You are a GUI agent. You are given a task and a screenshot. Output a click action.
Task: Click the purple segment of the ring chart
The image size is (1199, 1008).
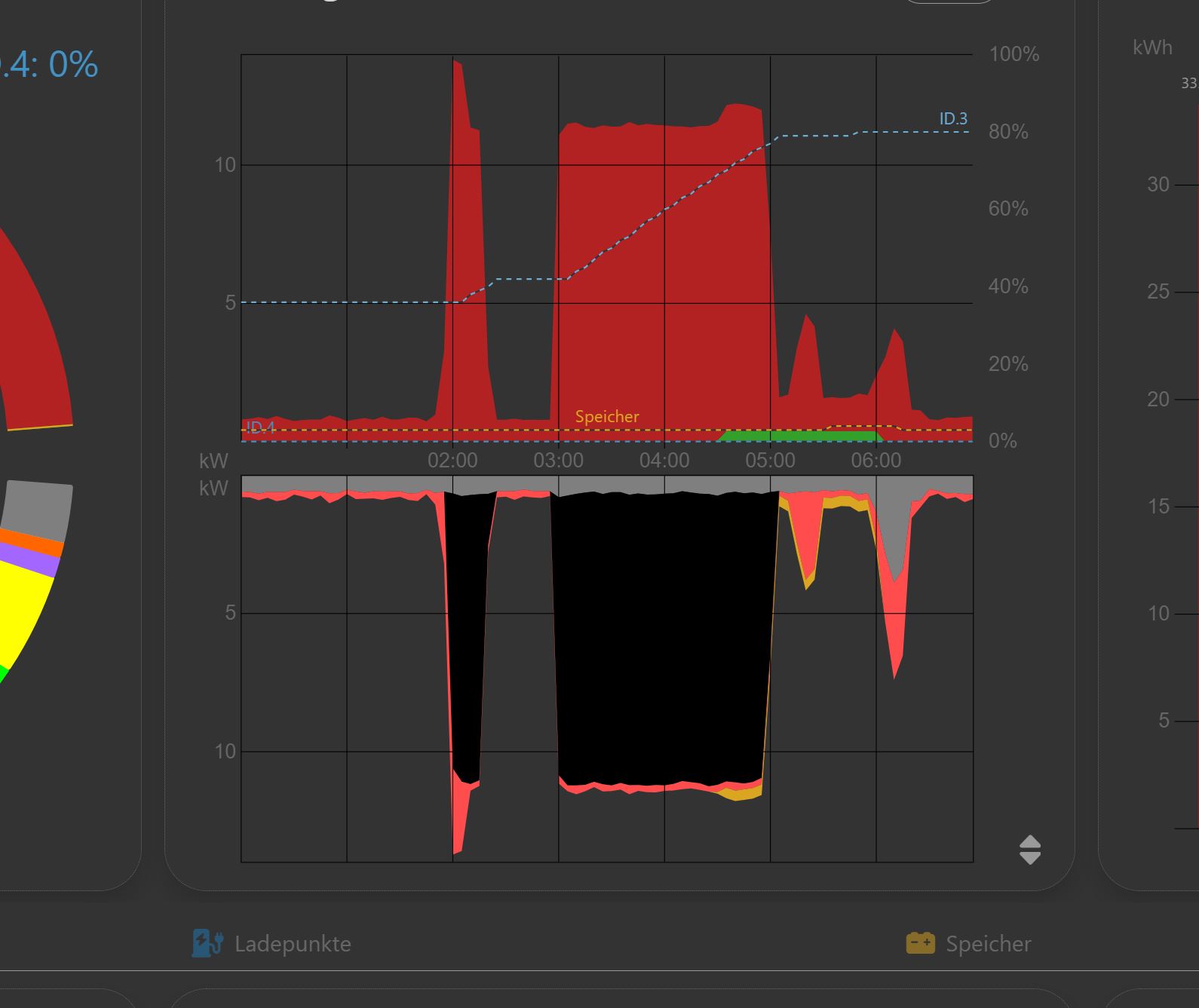[x=34, y=561]
